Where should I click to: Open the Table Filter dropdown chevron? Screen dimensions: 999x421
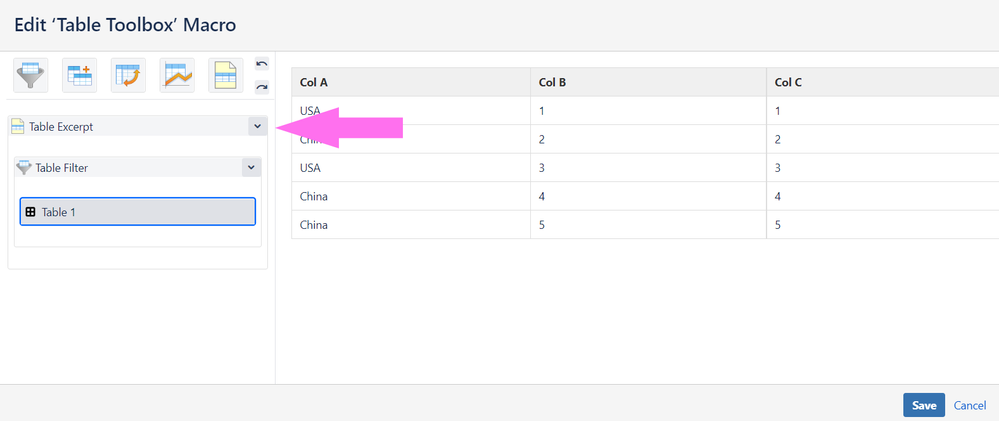[251, 168]
